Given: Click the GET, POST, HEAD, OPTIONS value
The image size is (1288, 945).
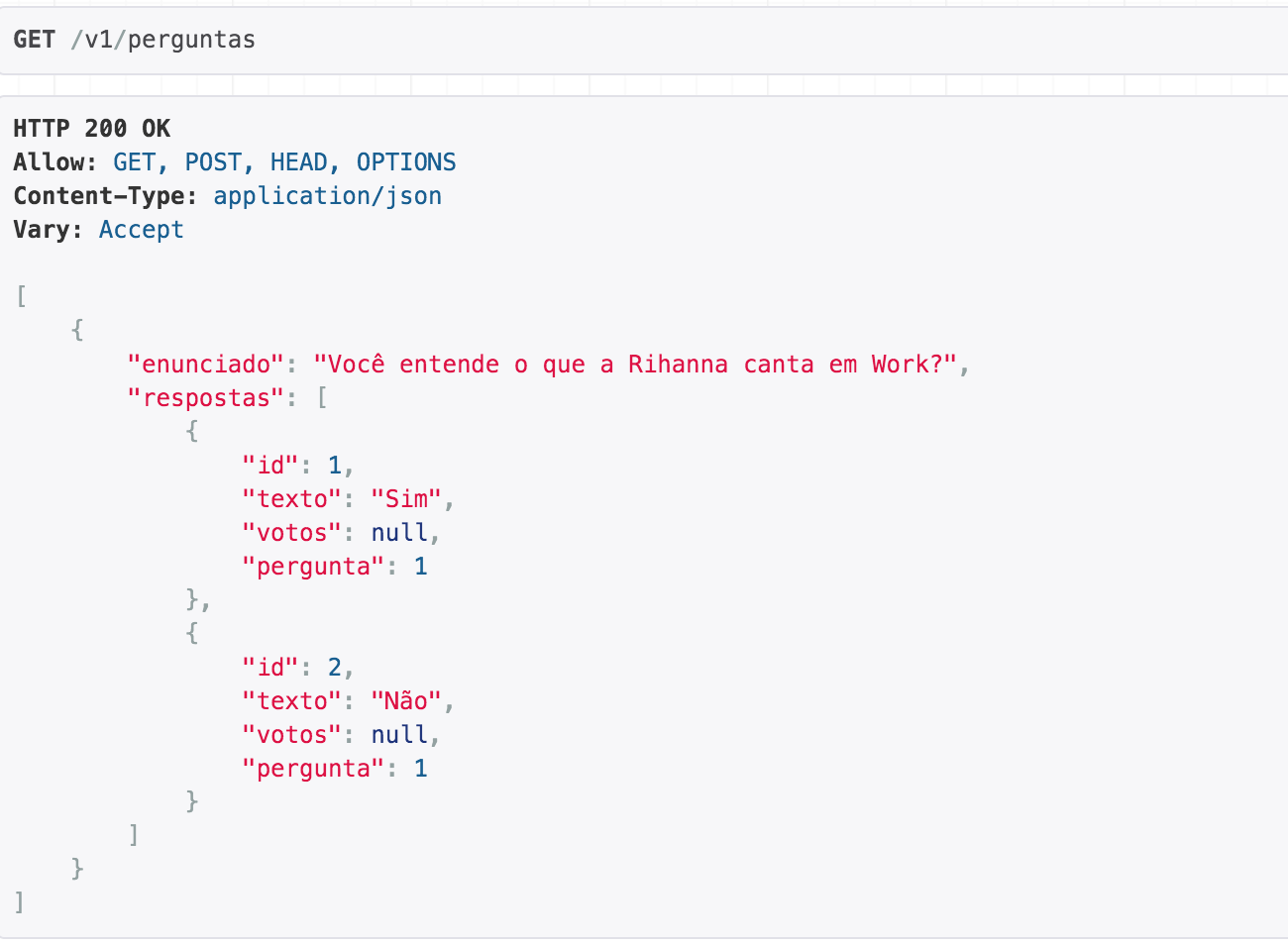Looking at the screenshot, I should (285, 162).
